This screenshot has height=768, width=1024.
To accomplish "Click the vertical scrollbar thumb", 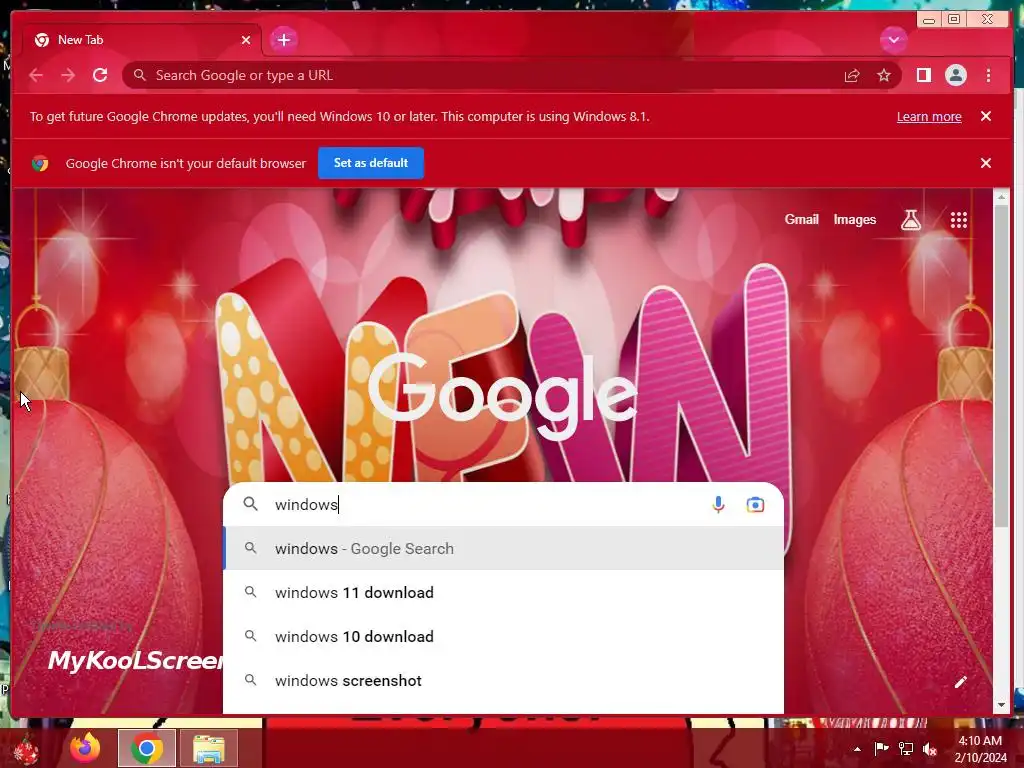I will (x=1001, y=366).
